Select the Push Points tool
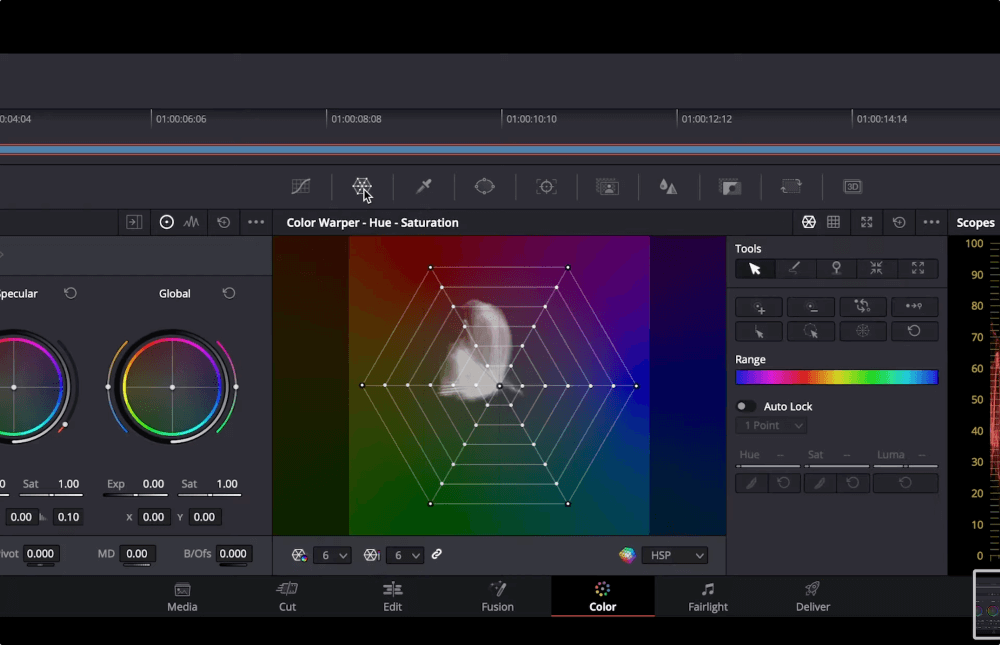 (x=918, y=269)
